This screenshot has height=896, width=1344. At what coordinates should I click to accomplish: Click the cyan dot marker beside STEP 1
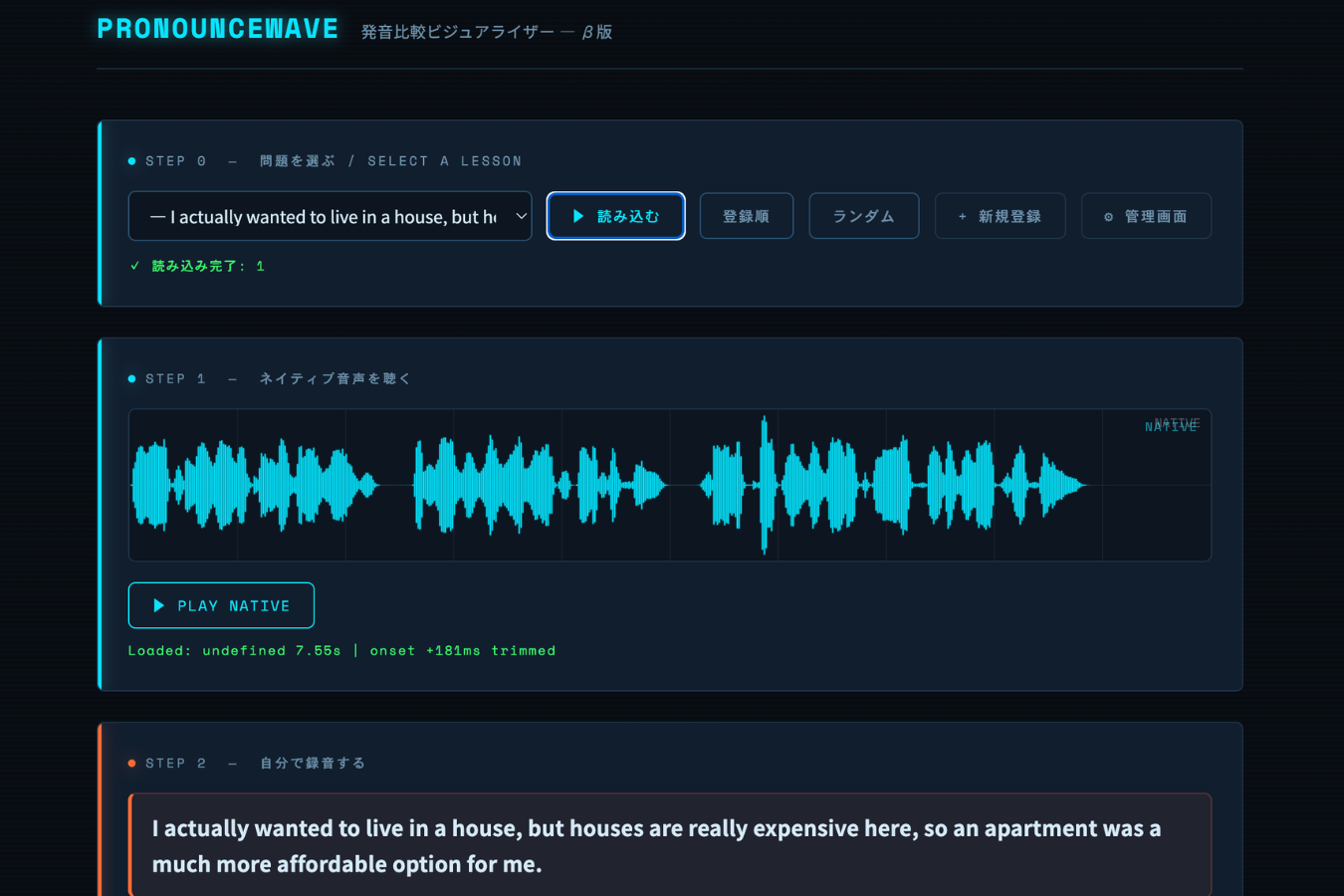coord(130,378)
